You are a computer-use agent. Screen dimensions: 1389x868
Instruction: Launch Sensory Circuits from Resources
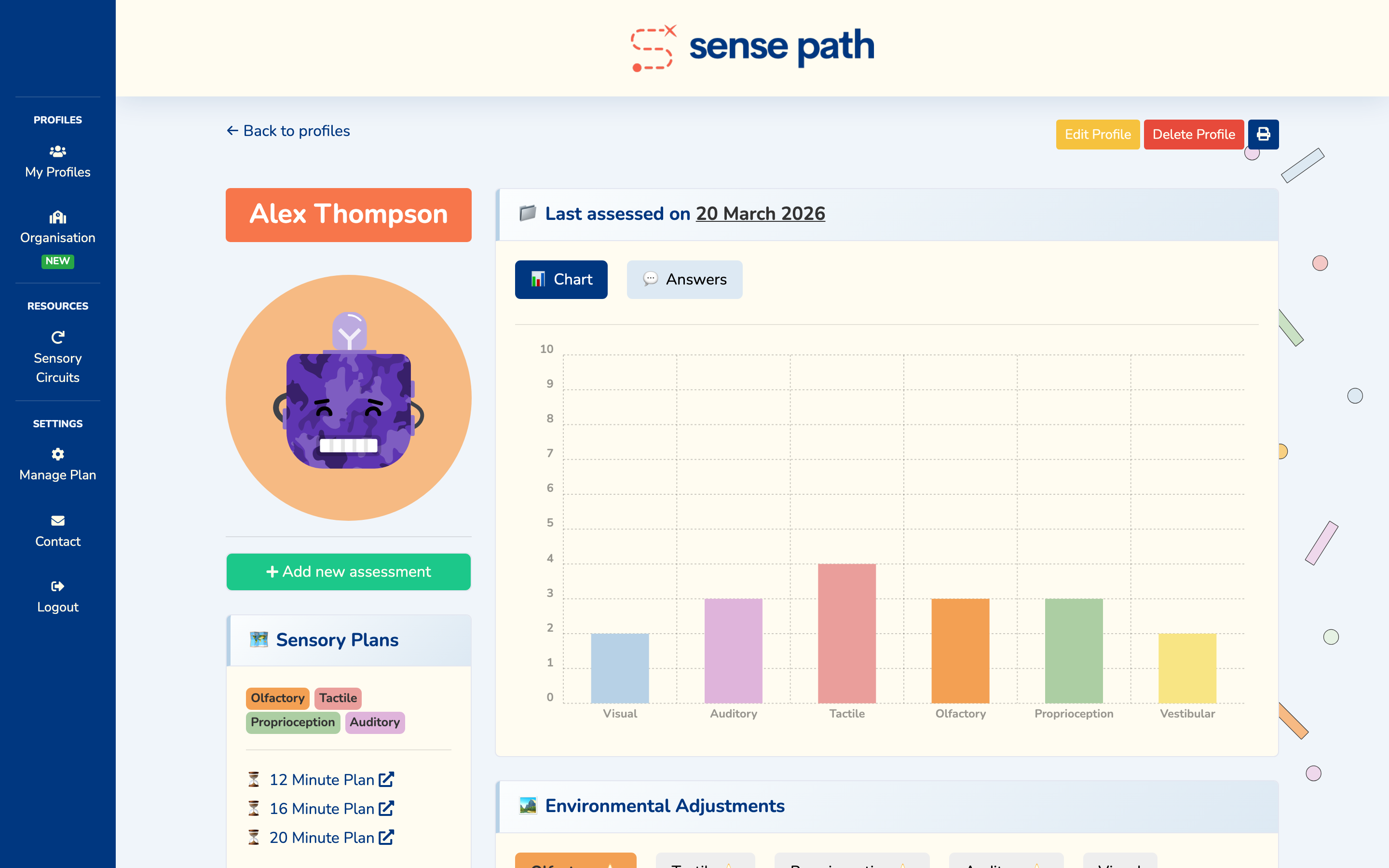(x=57, y=356)
